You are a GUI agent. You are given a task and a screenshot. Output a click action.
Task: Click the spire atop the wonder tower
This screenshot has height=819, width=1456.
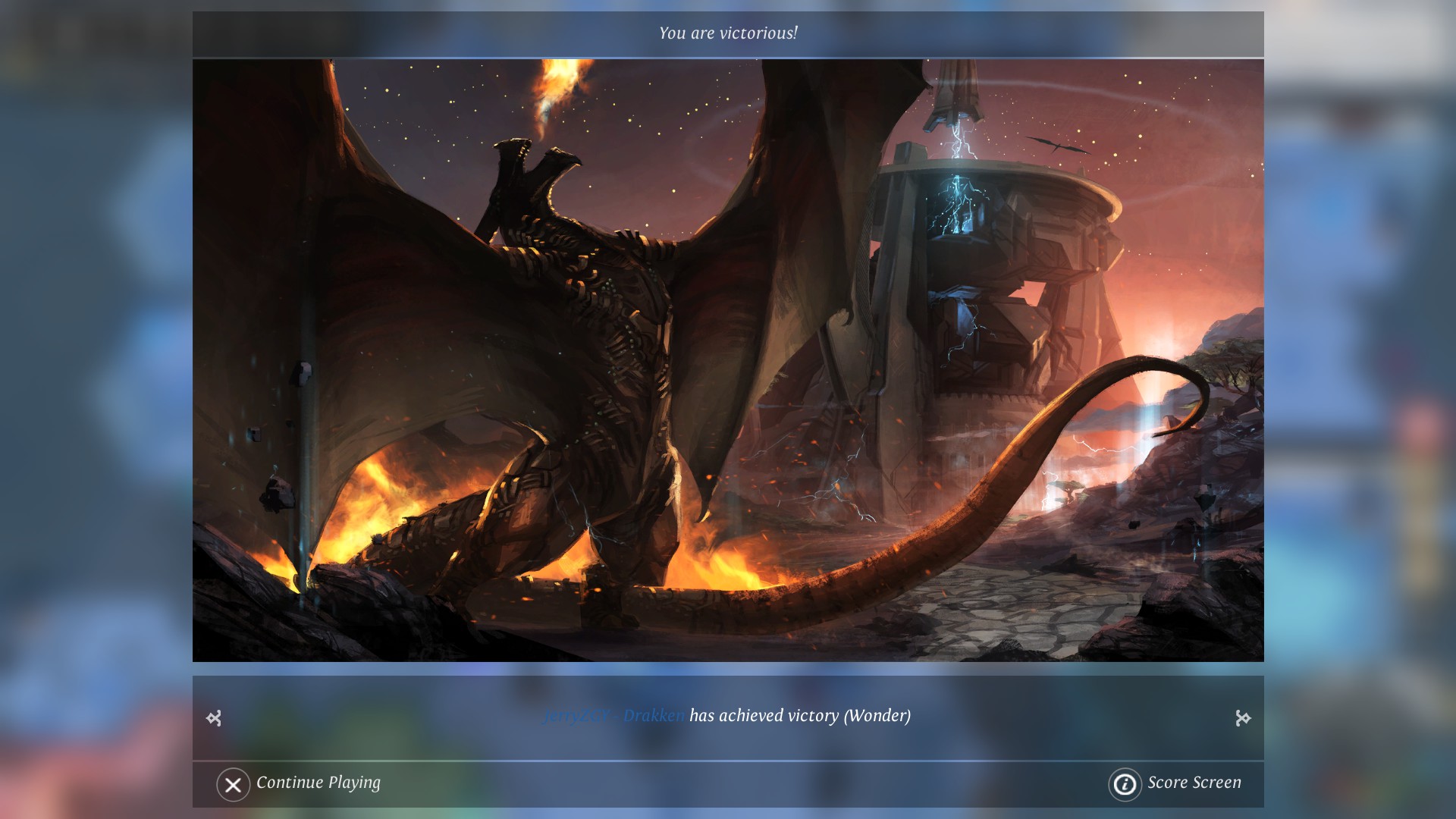pos(957,95)
